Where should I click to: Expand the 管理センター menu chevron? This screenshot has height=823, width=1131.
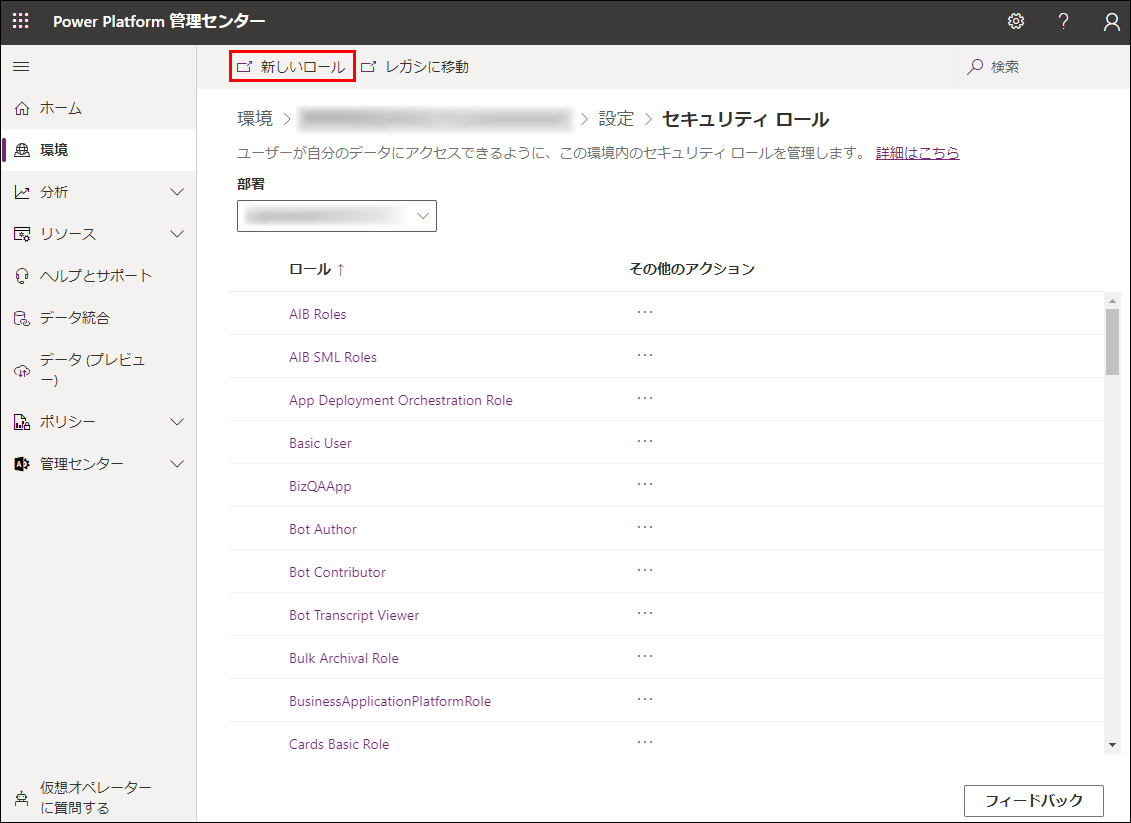pos(177,464)
